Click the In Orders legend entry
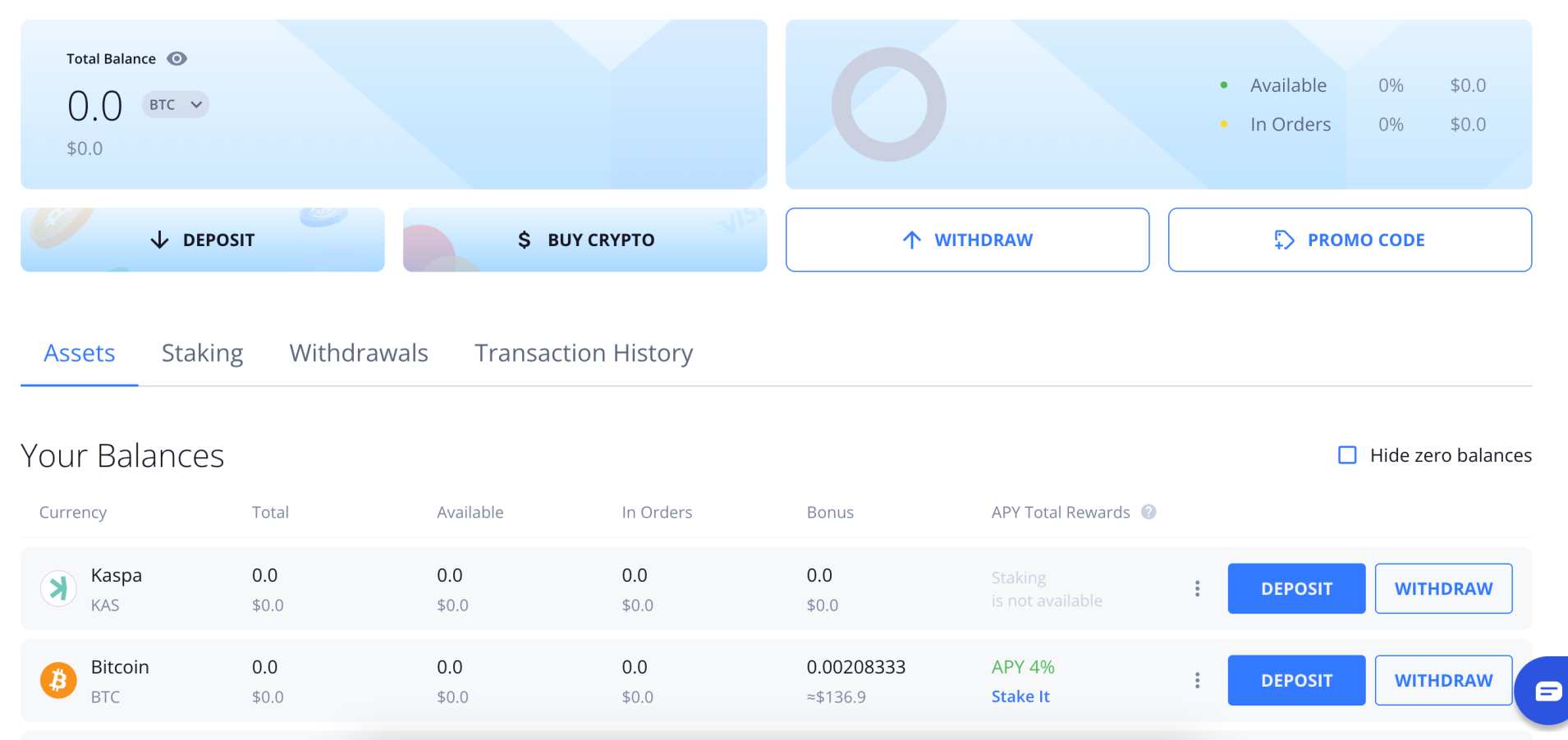The height and width of the screenshot is (740, 1568). pos(1291,125)
